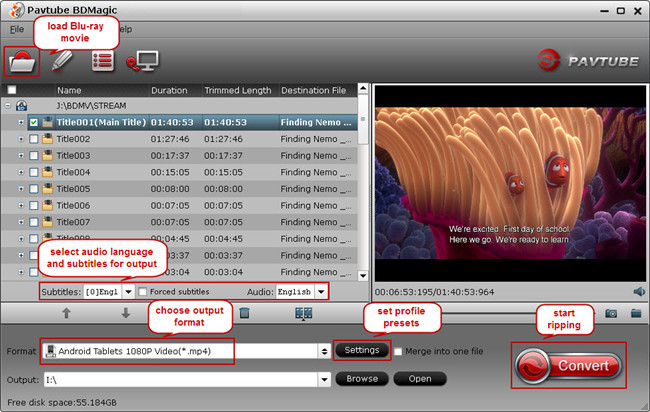Enable Merge into one file checkbox

coord(398,351)
